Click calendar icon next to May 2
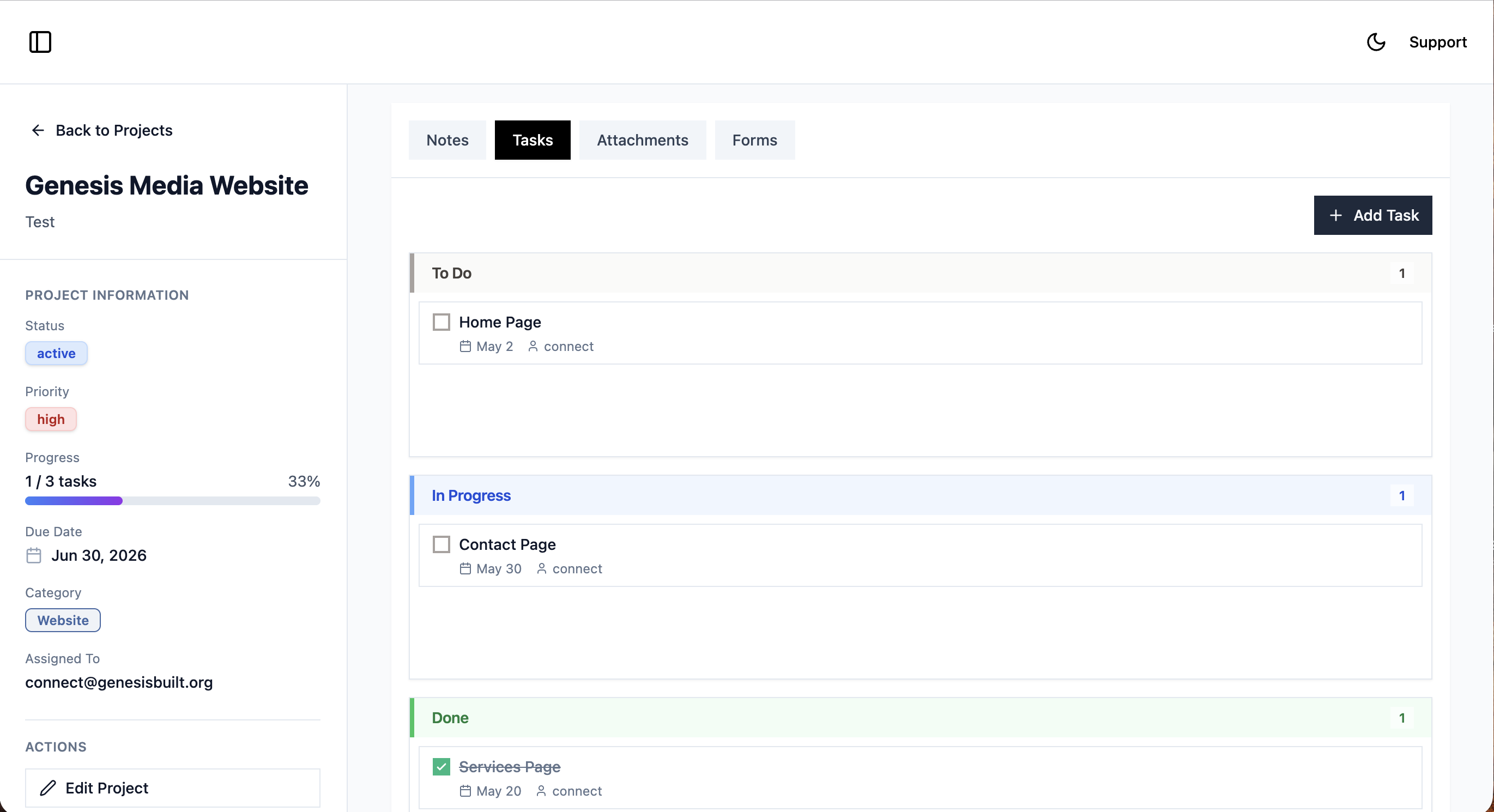1494x812 pixels. click(x=465, y=346)
